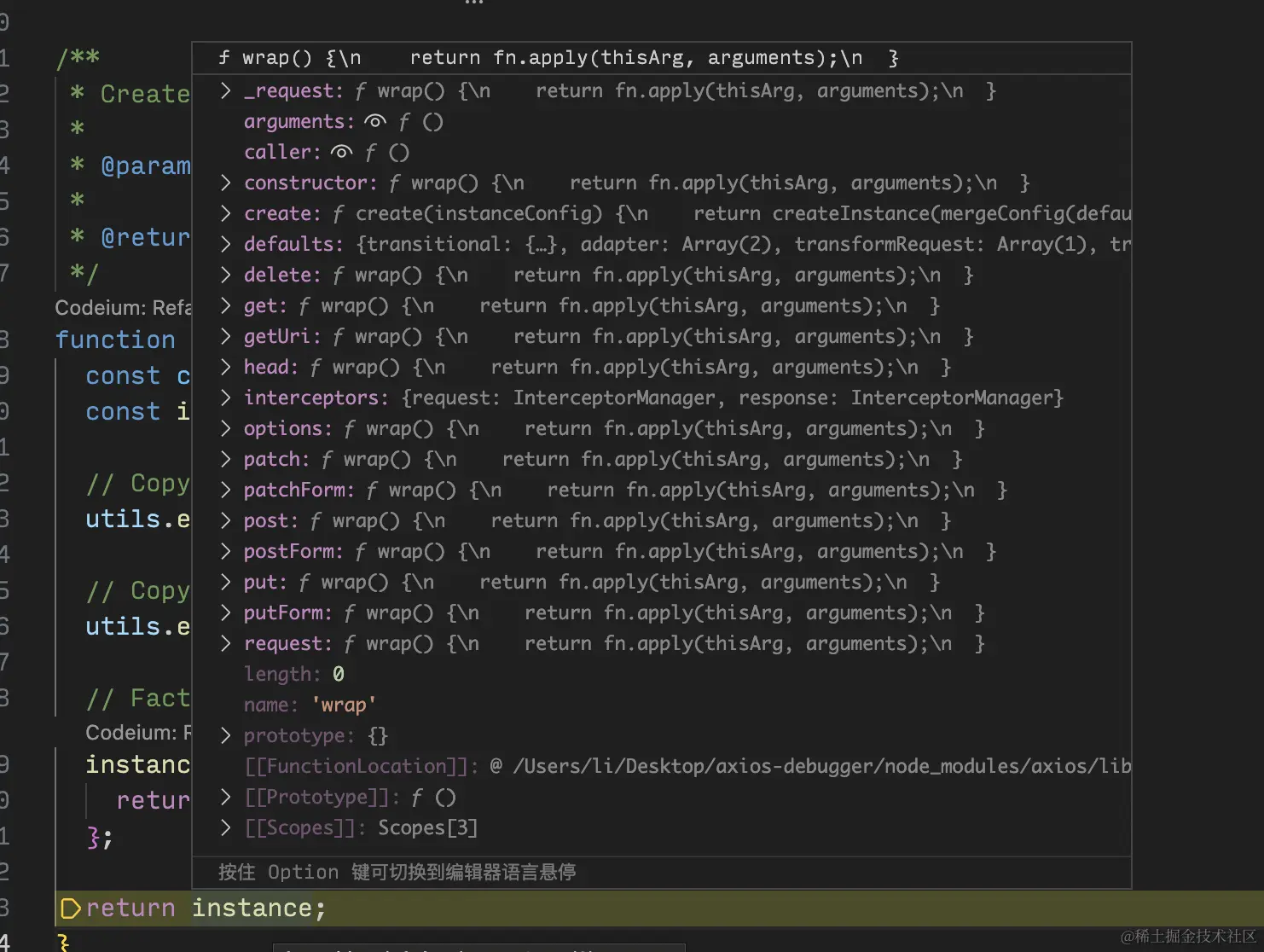Expand the _request property

pos(225,91)
